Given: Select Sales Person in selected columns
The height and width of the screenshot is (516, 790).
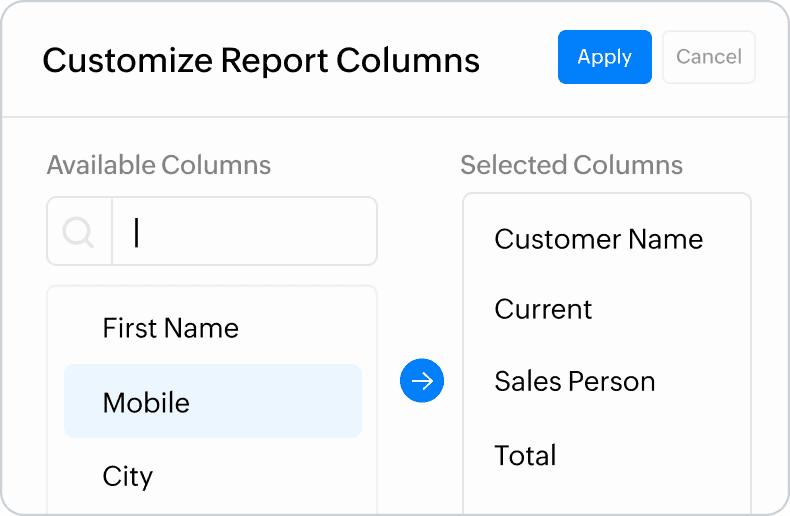Looking at the screenshot, I should click(574, 381).
